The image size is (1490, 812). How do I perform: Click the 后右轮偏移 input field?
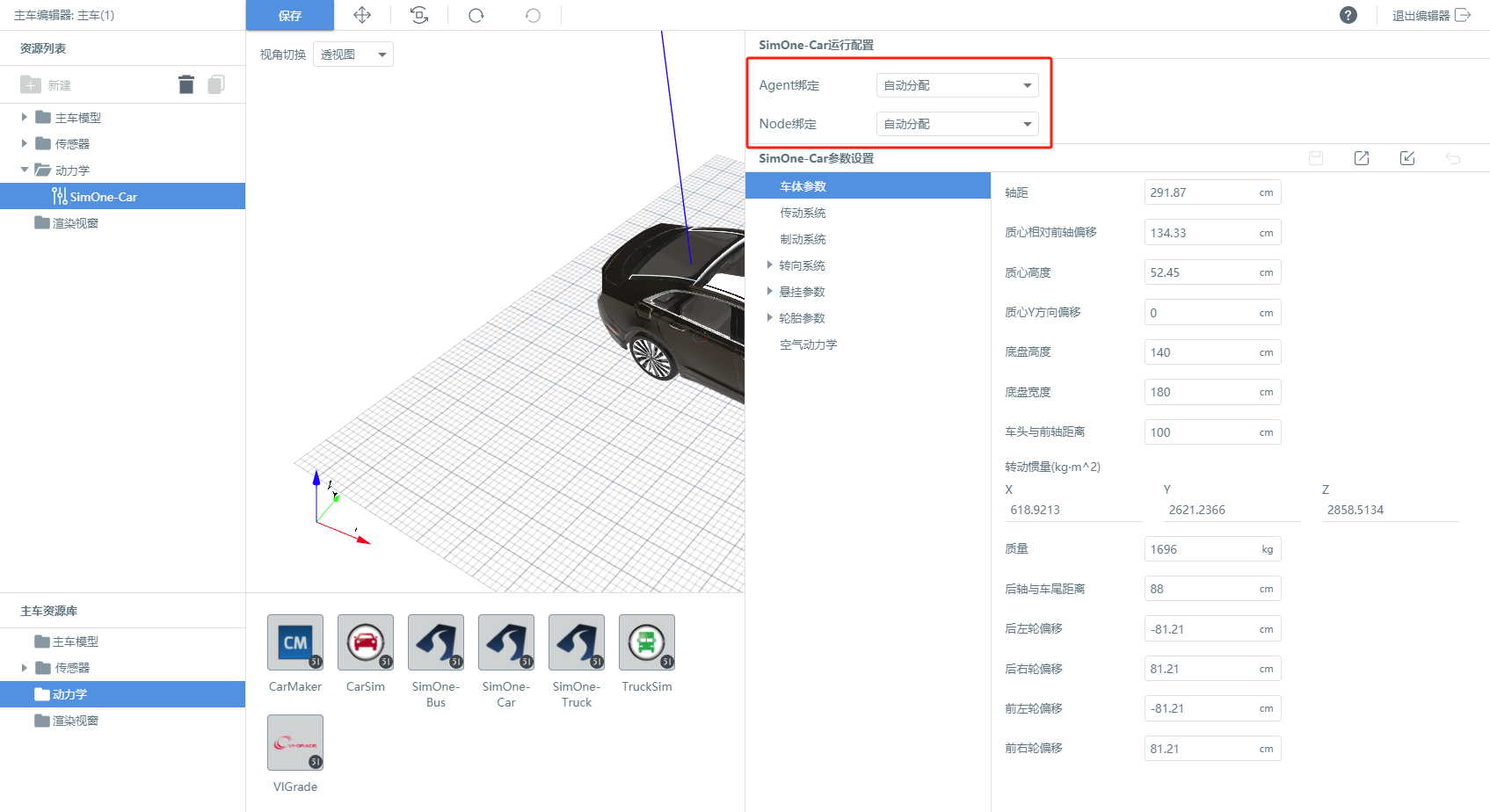(x=1212, y=669)
